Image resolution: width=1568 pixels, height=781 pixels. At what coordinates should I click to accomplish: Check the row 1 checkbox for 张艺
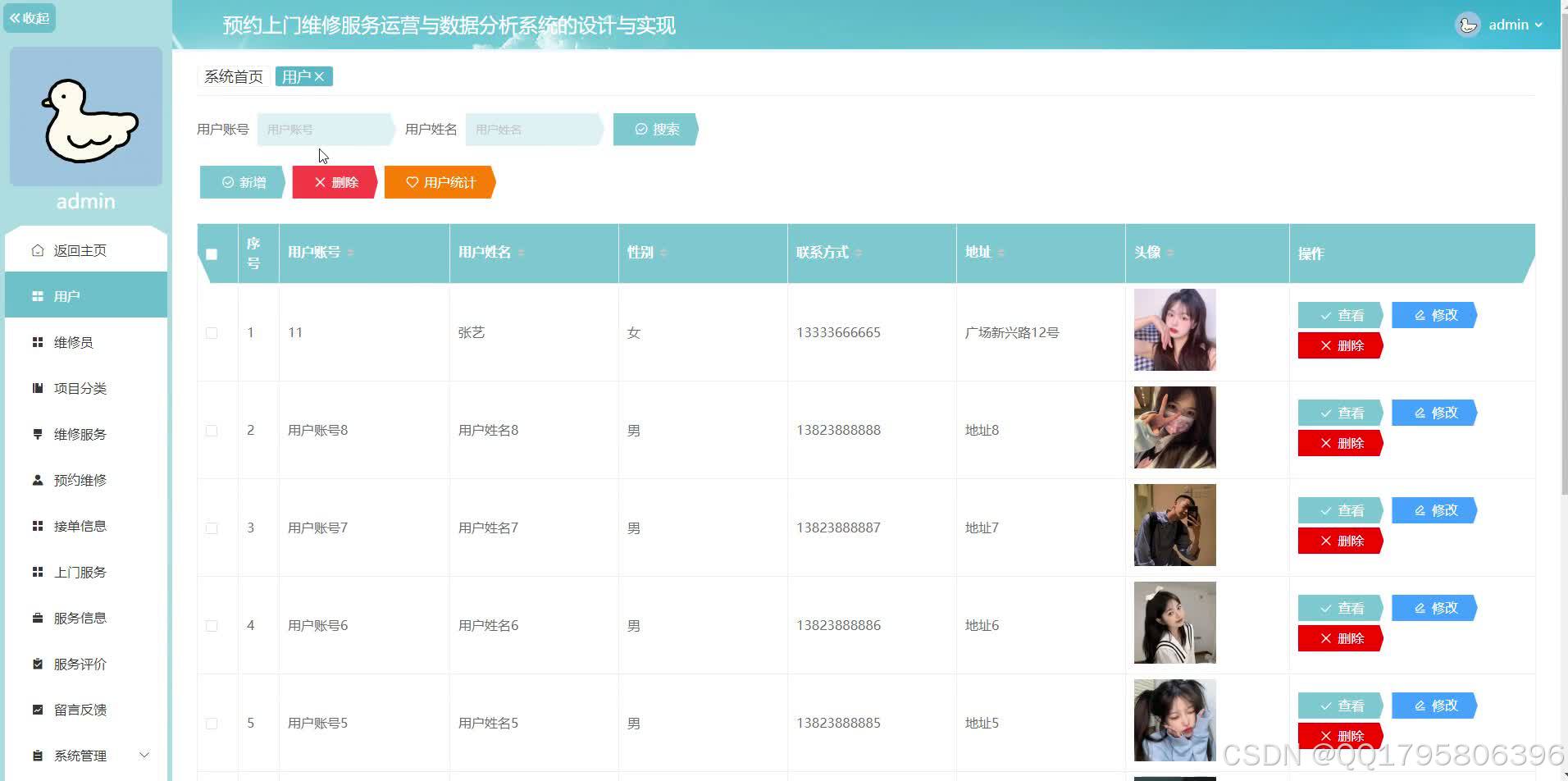point(212,333)
